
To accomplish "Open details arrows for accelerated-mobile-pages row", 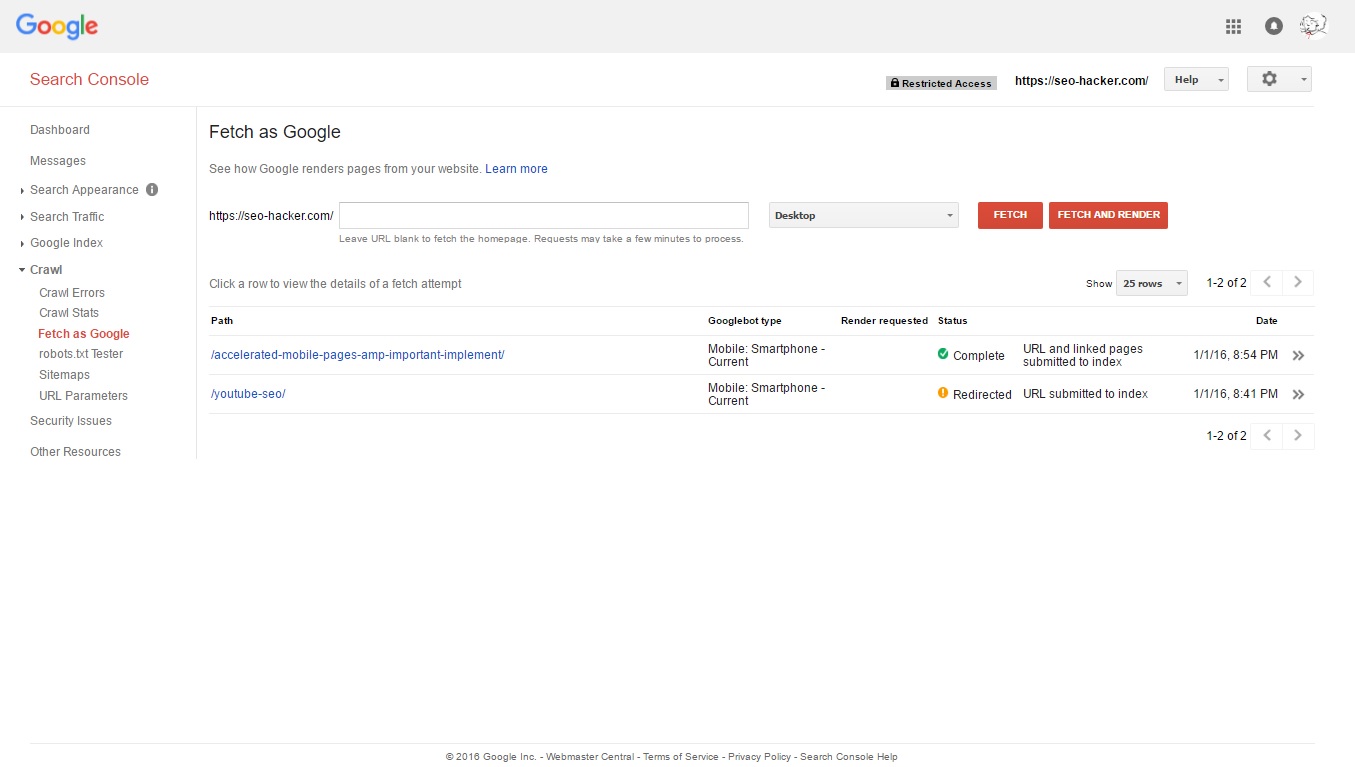I will coord(1298,355).
